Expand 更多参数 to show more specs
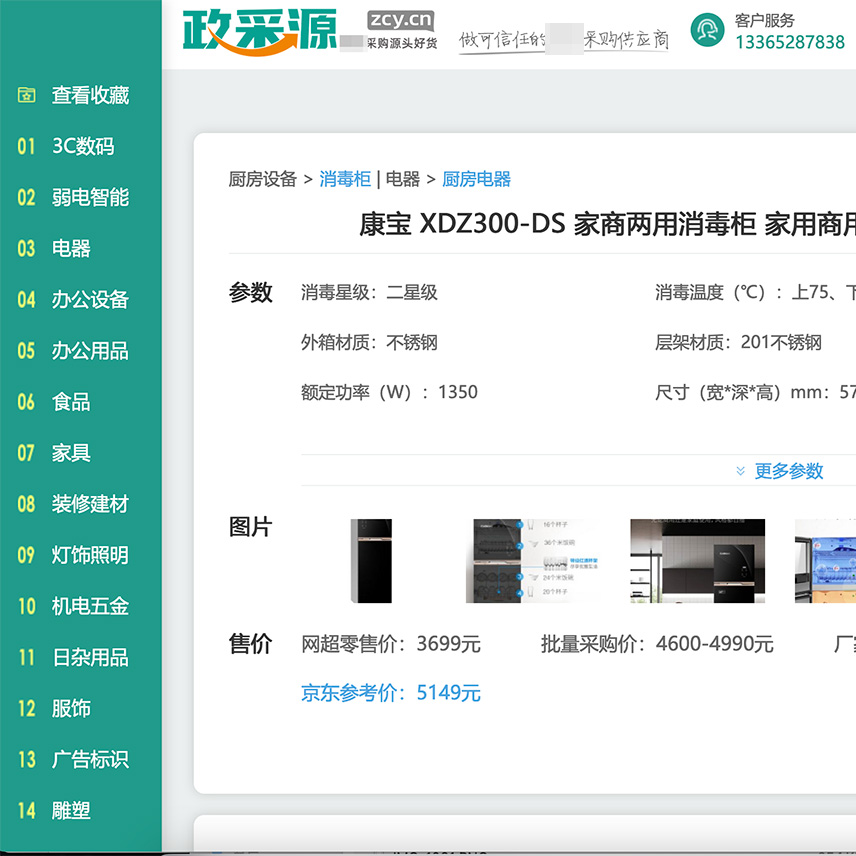This screenshot has height=856, width=856. (788, 471)
